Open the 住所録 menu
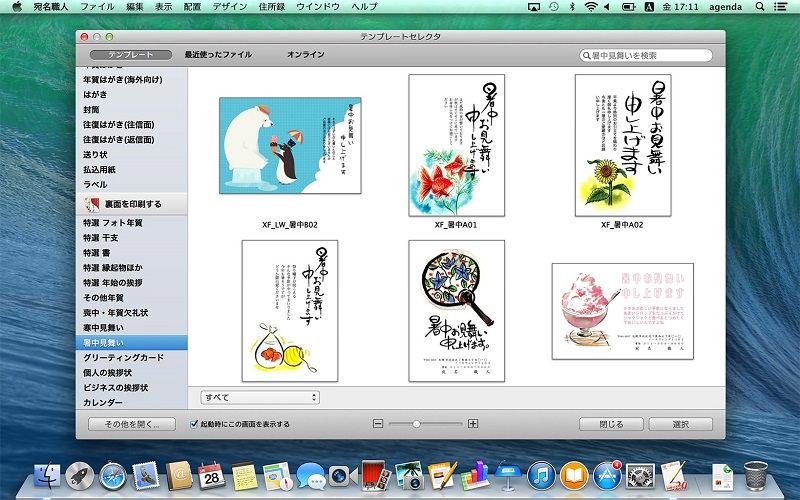Screen dimensions: 800x500 tap(272, 7)
